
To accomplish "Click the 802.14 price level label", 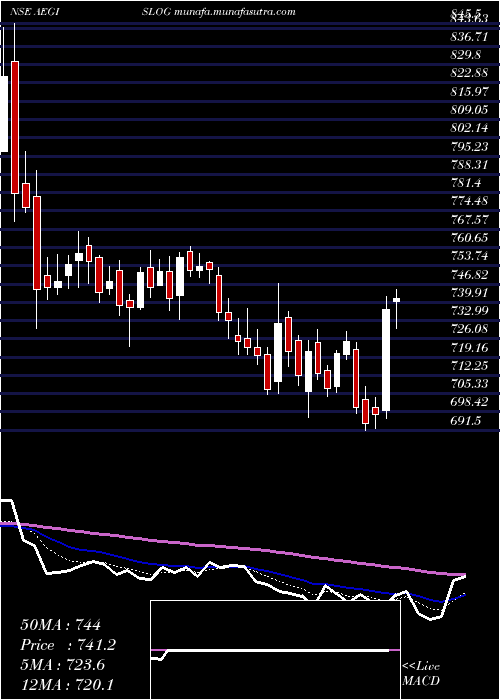I will (469, 128).
